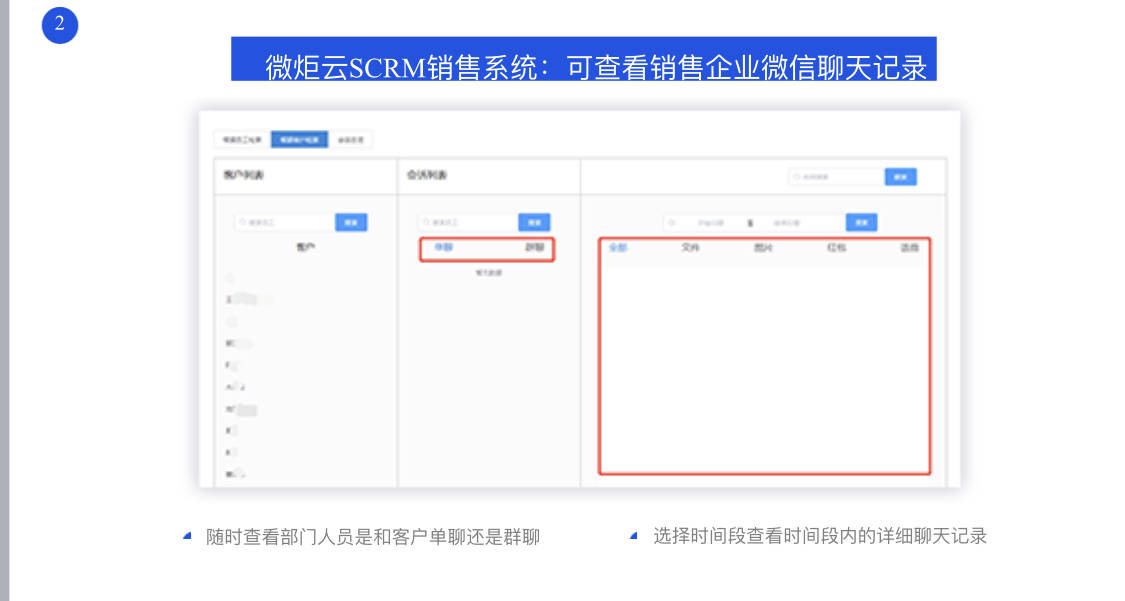1125x601 pixels.
Task: Select the 单聊 single chat filter
Action: (x=436, y=248)
